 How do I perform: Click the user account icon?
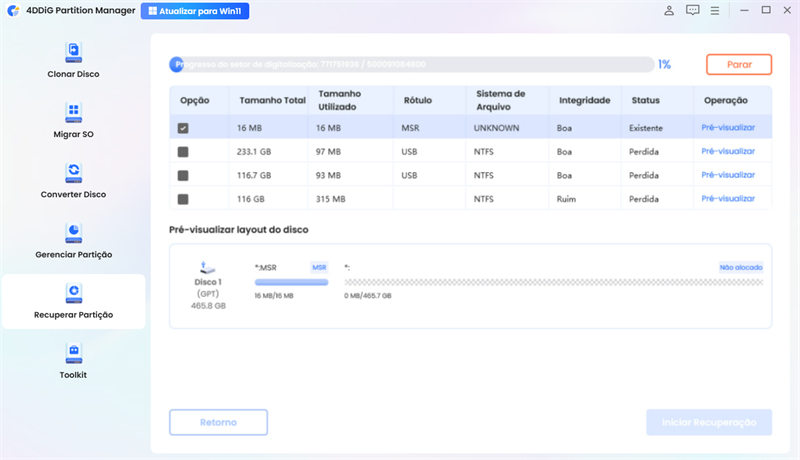[x=669, y=11]
